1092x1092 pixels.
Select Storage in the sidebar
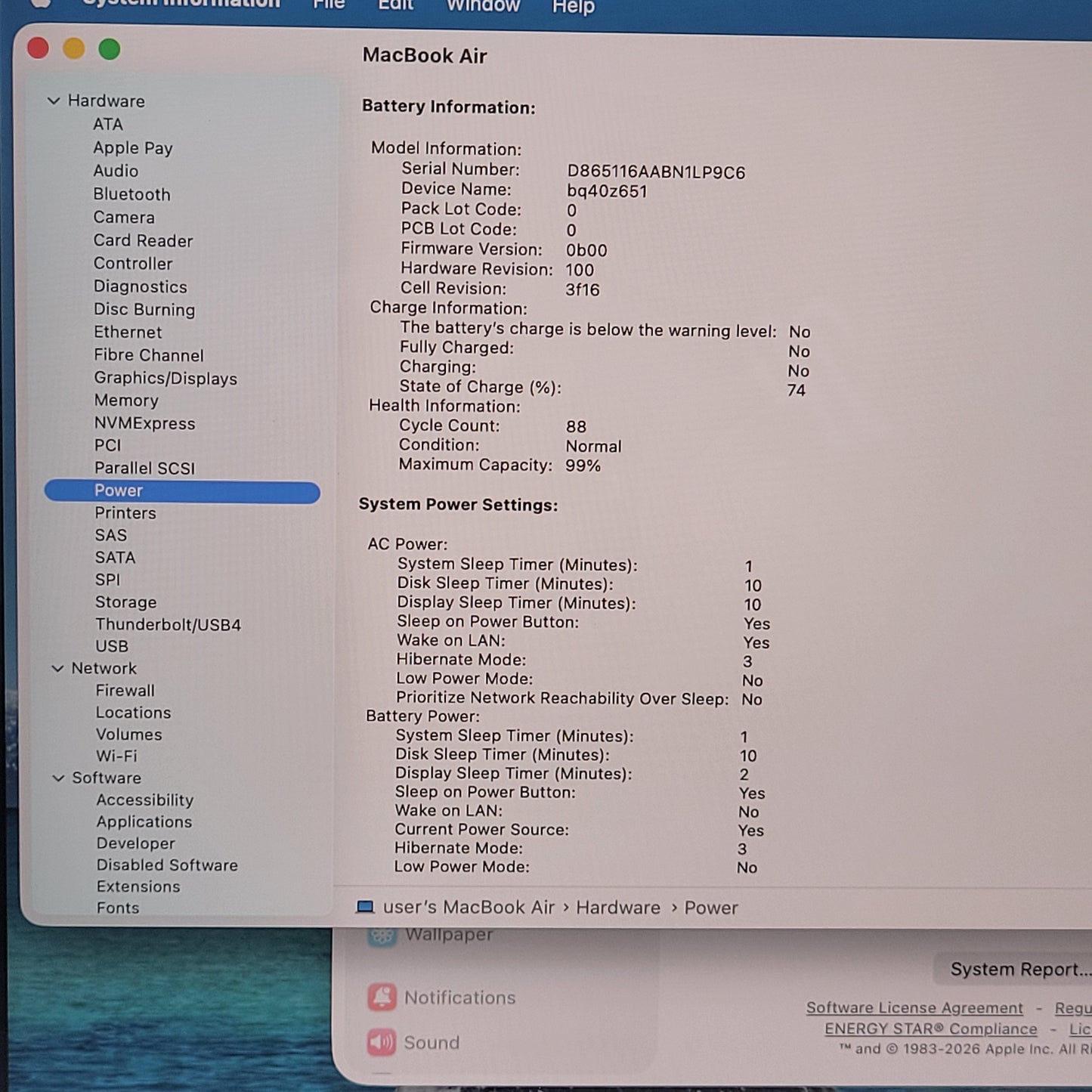126,602
